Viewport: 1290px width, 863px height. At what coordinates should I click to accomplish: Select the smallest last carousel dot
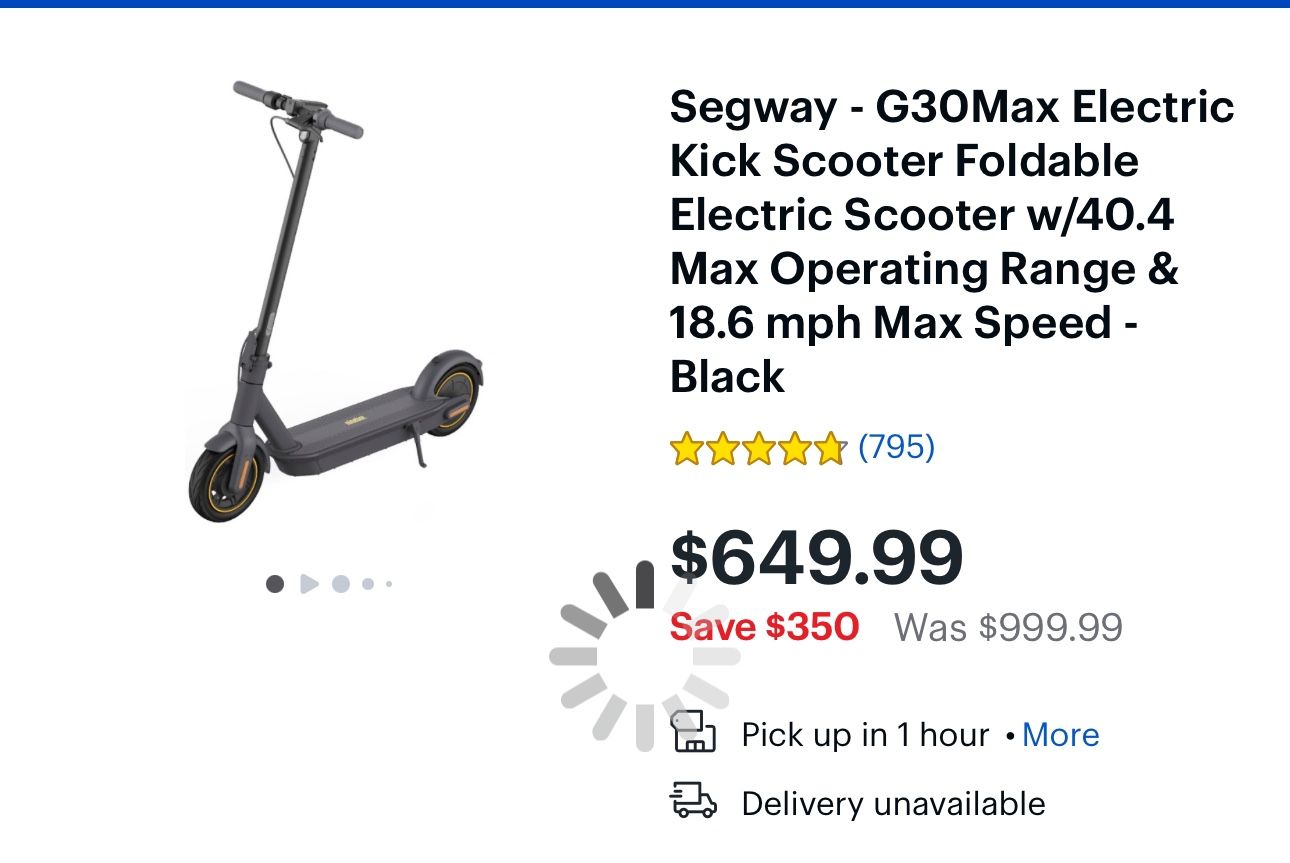coord(389,584)
